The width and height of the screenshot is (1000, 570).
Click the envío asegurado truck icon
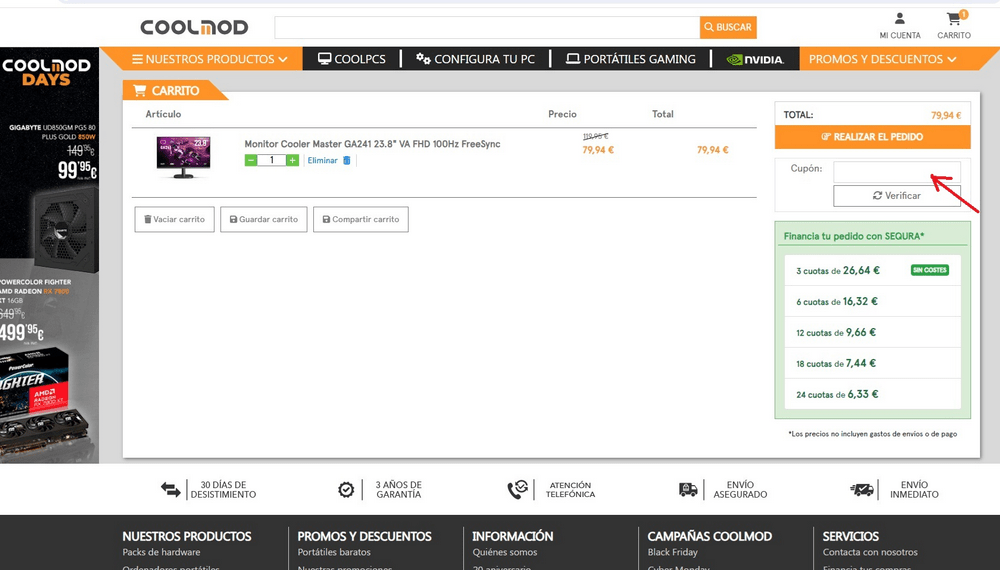coord(688,490)
